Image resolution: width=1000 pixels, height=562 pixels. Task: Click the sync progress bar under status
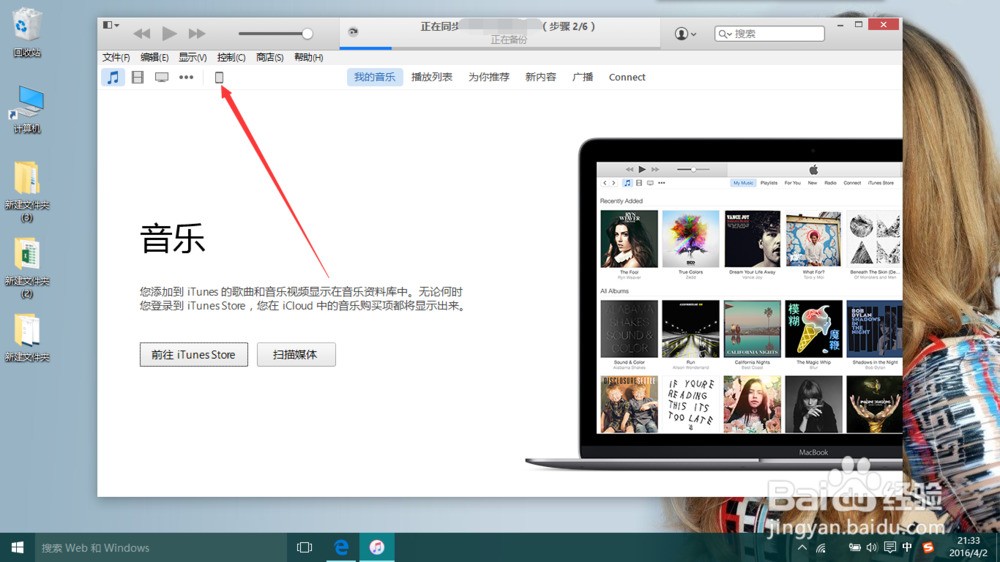click(499, 48)
